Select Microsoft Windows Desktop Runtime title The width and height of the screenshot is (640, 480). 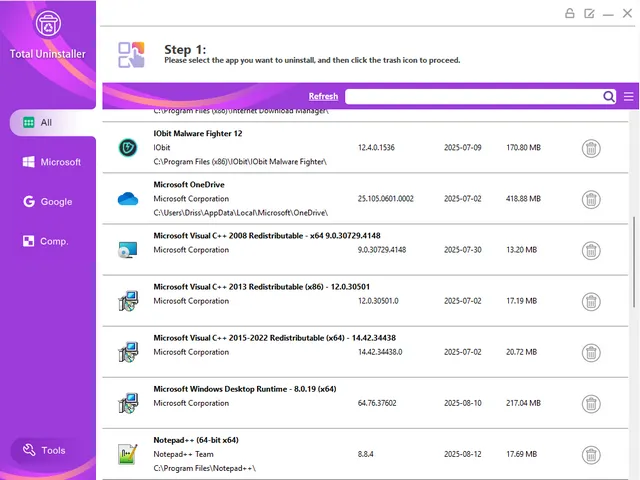pyautogui.click(x=245, y=389)
